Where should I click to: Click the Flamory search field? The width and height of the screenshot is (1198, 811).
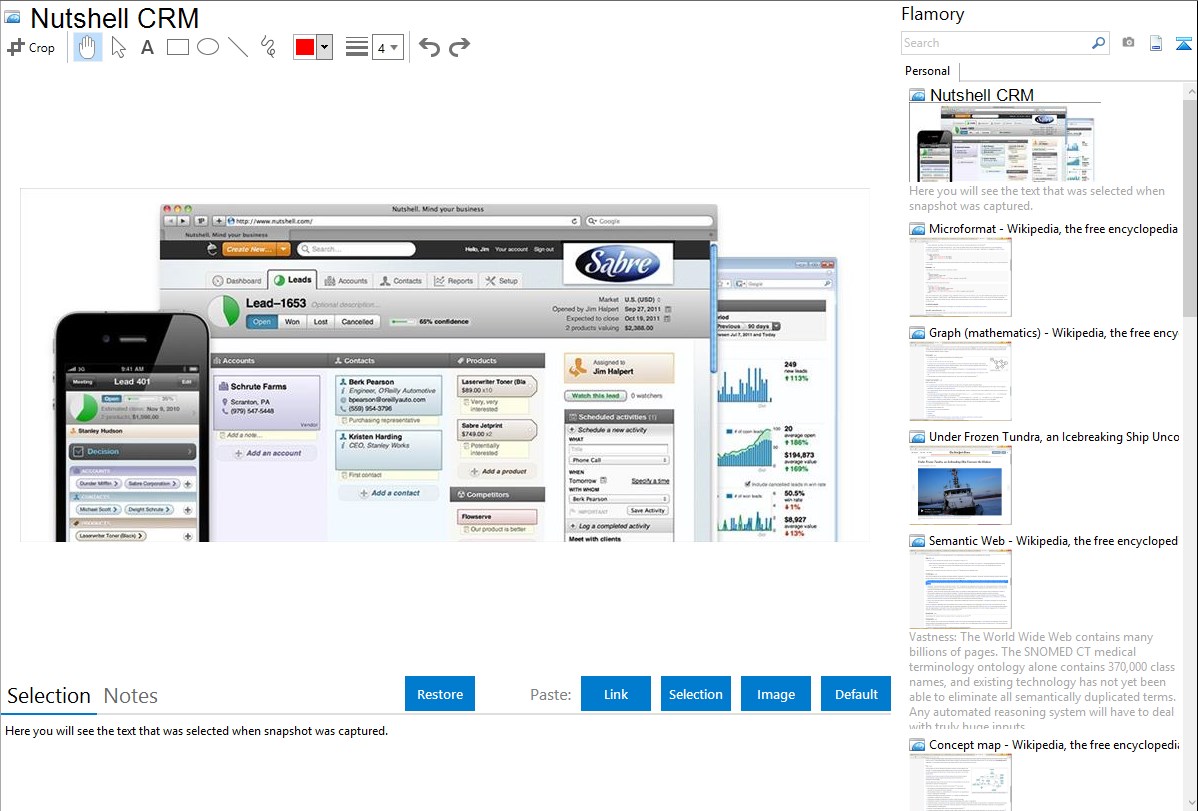[x=996, y=43]
